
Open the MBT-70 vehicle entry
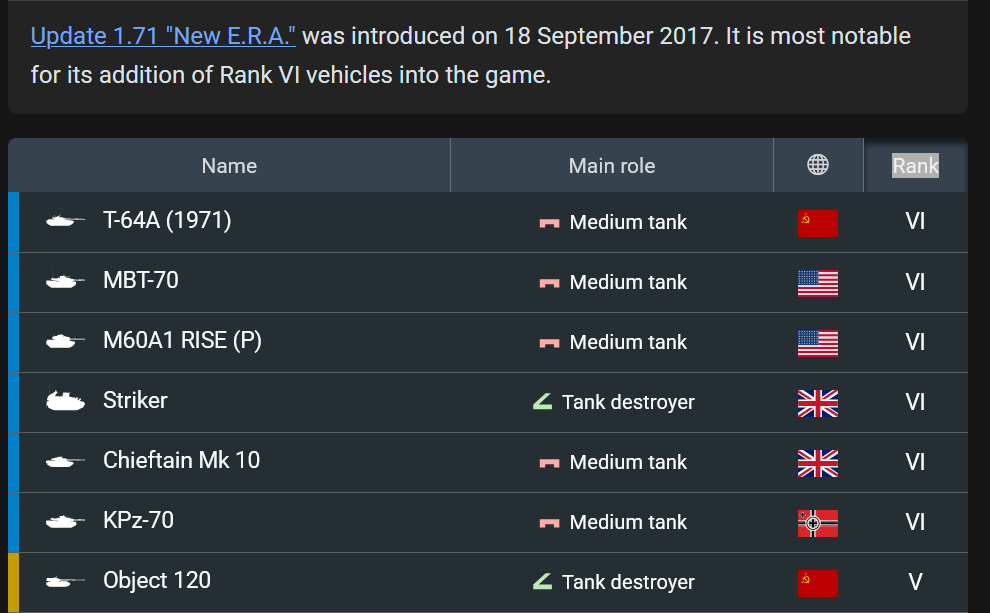click(x=141, y=280)
